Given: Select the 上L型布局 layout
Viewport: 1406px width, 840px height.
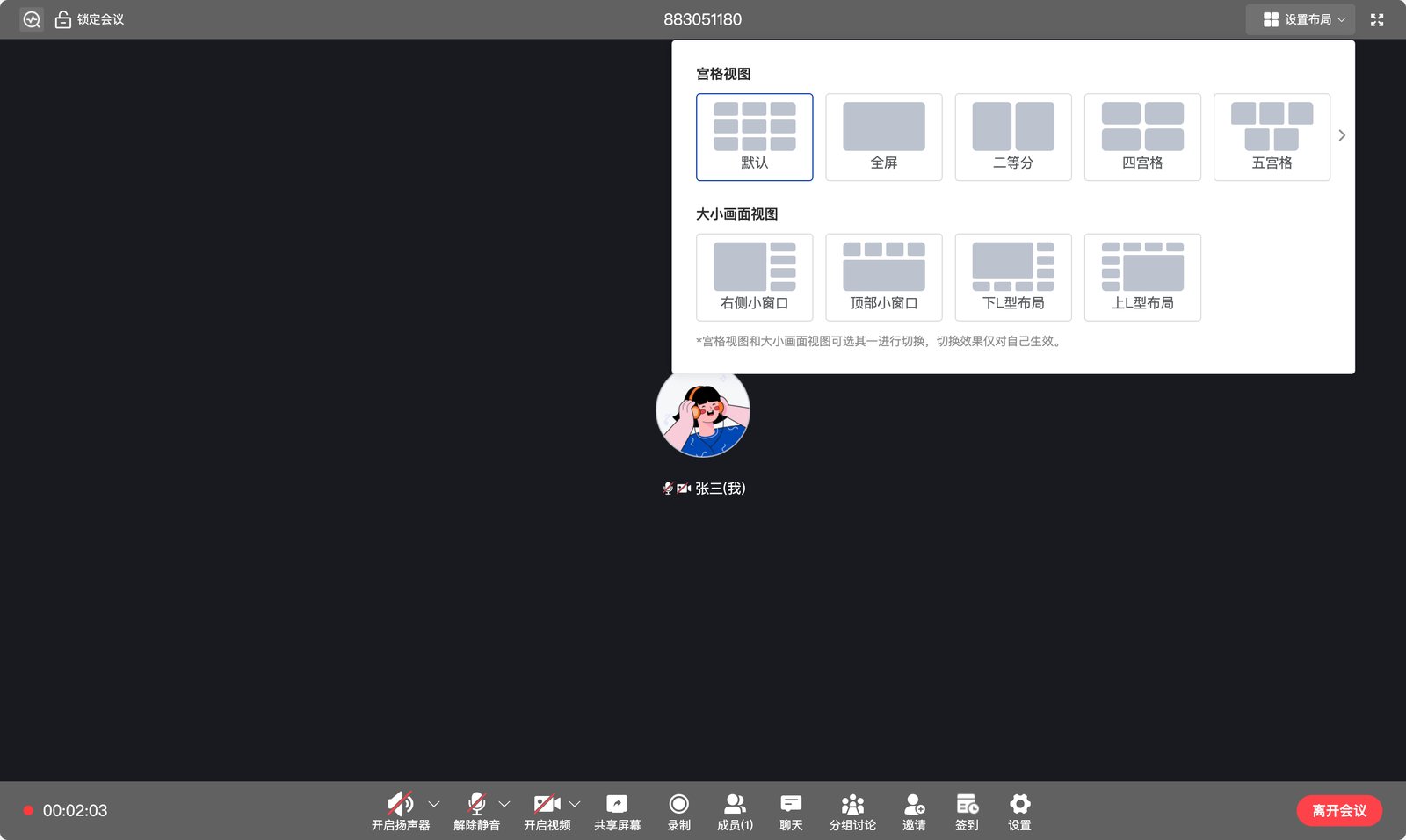Looking at the screenshot, I should (1142, 277).
